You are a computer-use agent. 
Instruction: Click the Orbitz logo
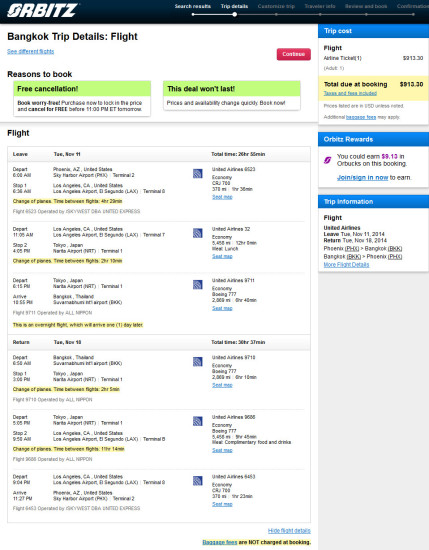coord(42,11)
